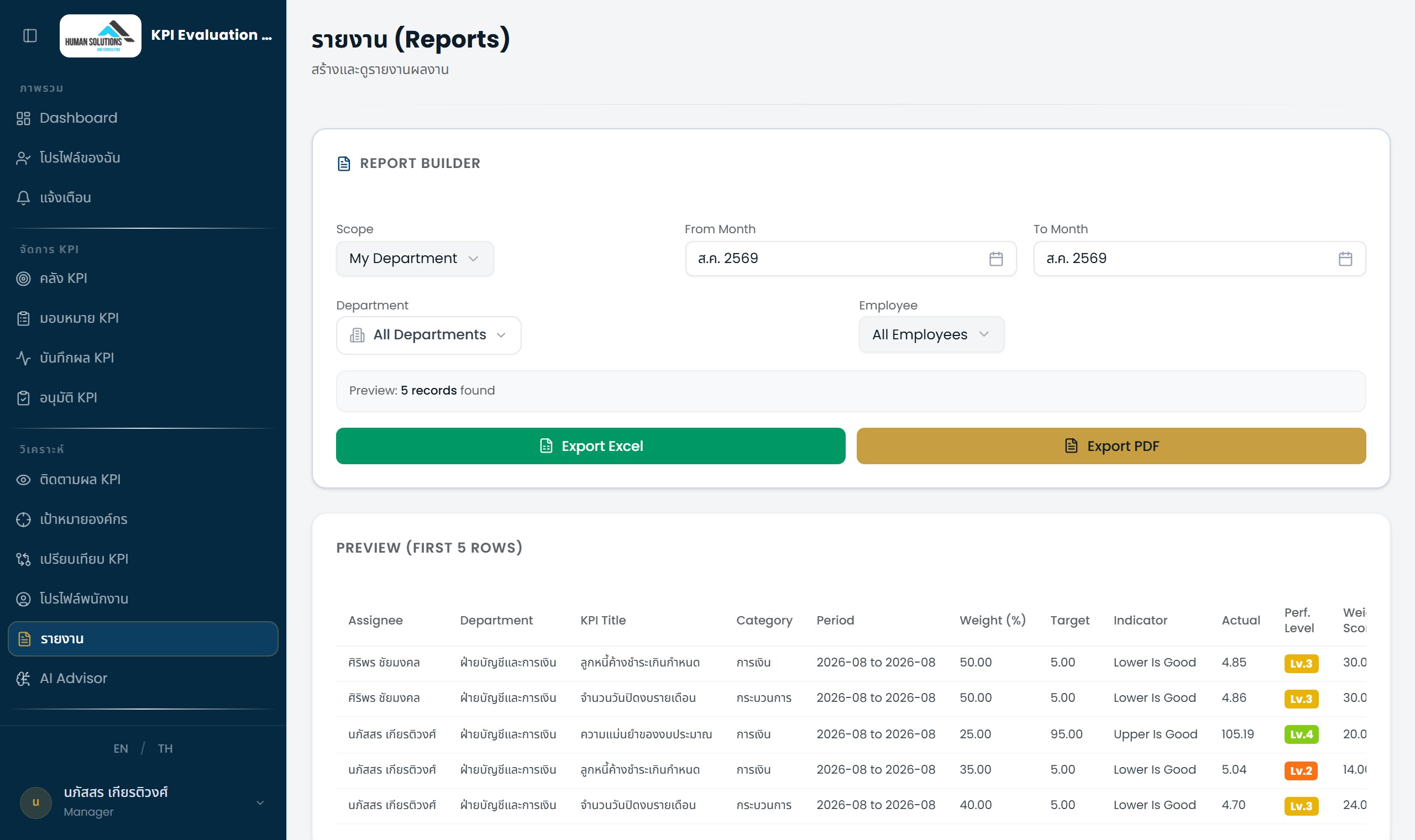
Task: Open the Dashboard menu item
Action: coord(143,118)
